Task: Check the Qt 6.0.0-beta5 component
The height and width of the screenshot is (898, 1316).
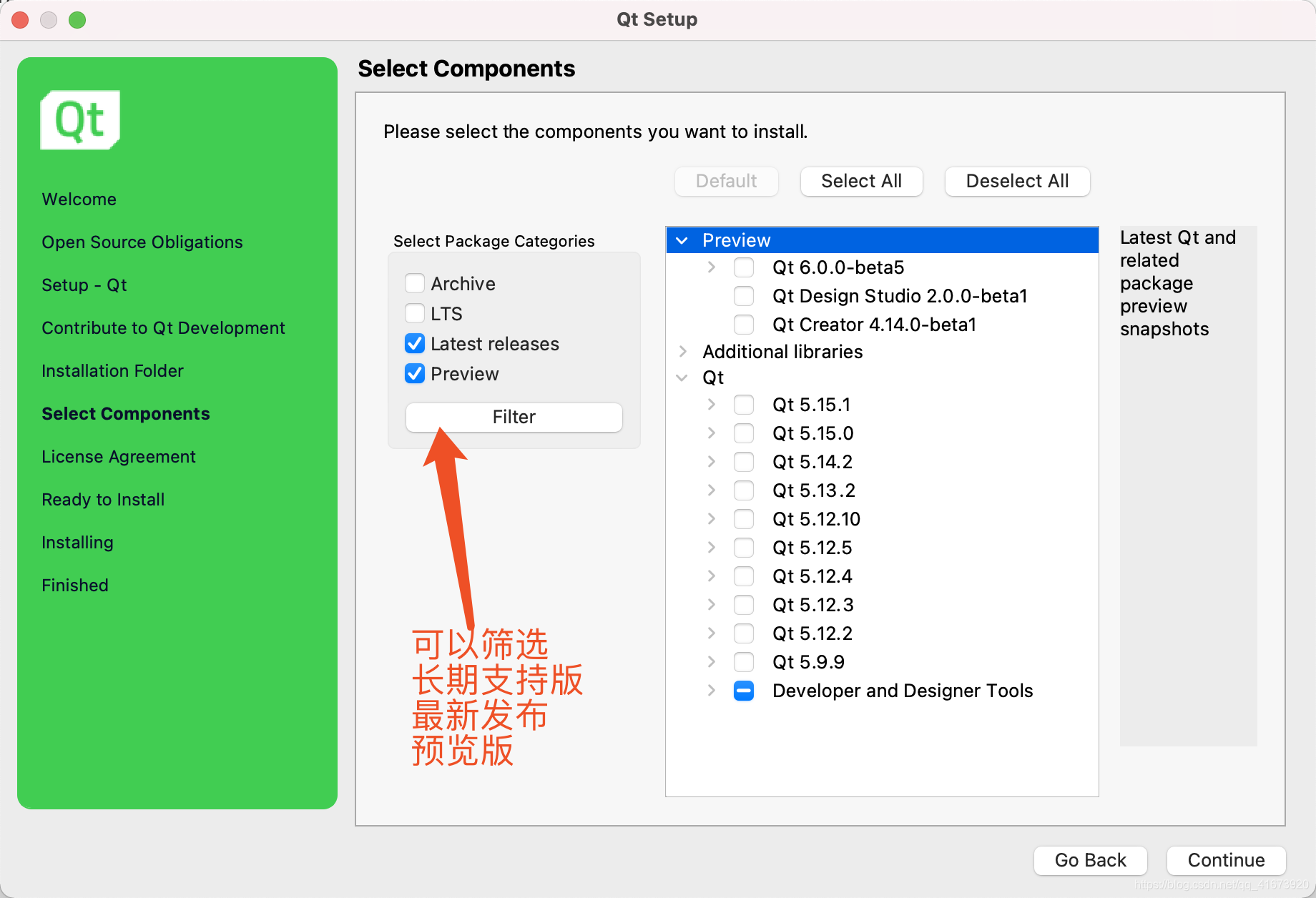Action: (744, 267)
